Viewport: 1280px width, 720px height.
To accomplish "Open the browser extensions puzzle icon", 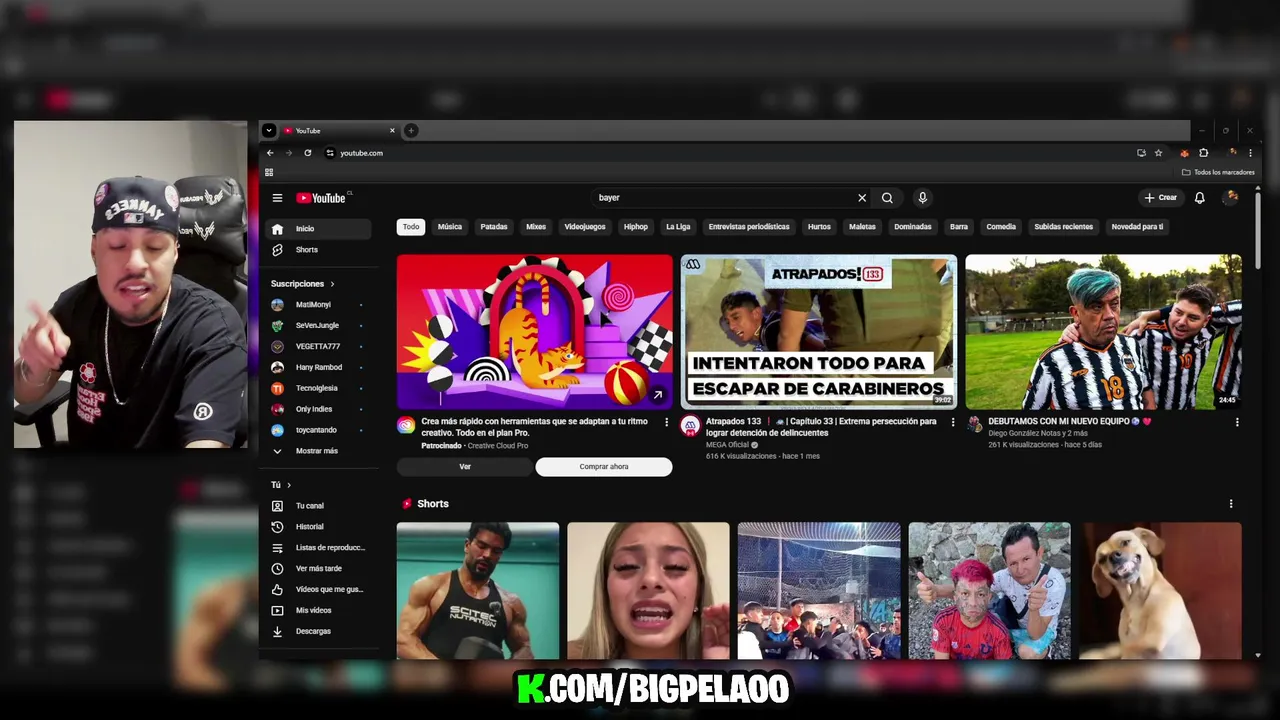I will (x=1204, y=153).
